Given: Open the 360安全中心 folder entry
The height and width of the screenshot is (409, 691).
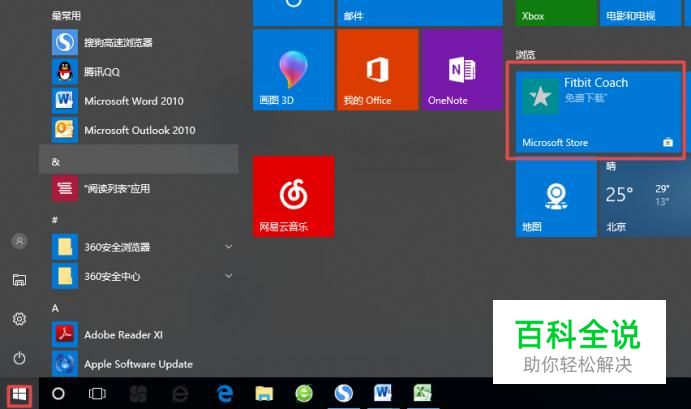Looking at the screenshot, I should point(139,276).
